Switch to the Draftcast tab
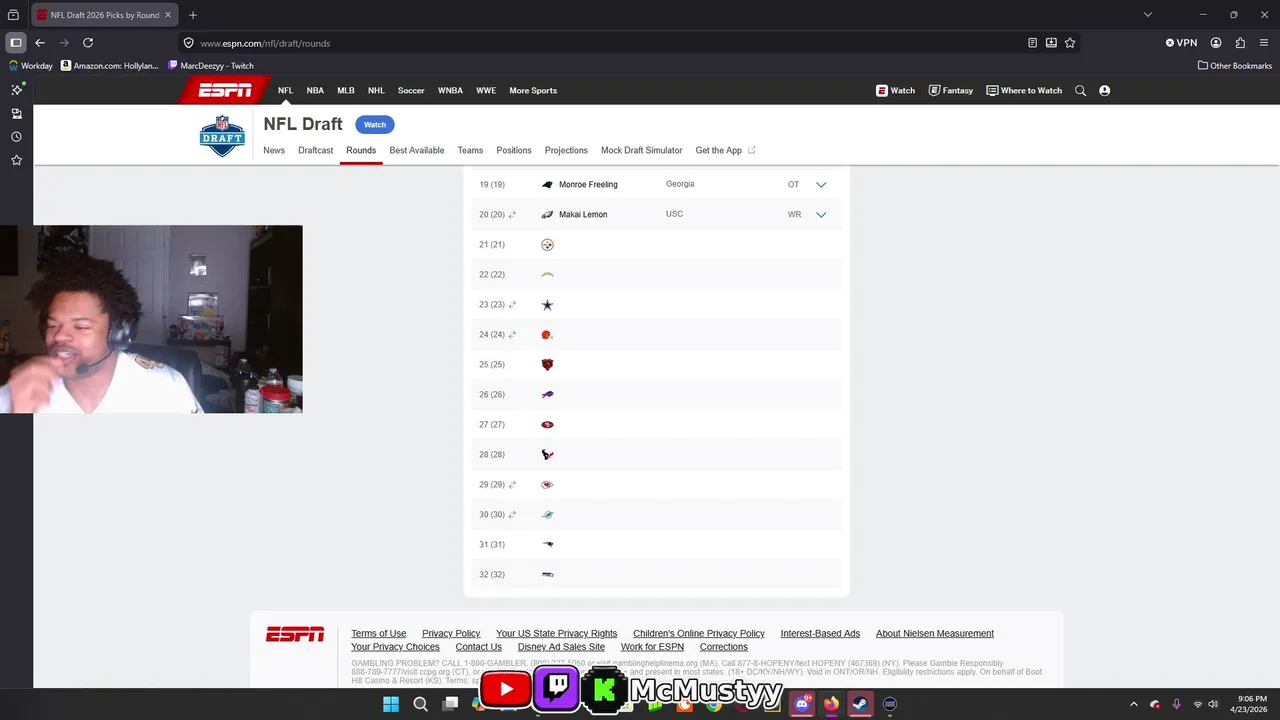1280x720 pixels. [x=315, y=150]
